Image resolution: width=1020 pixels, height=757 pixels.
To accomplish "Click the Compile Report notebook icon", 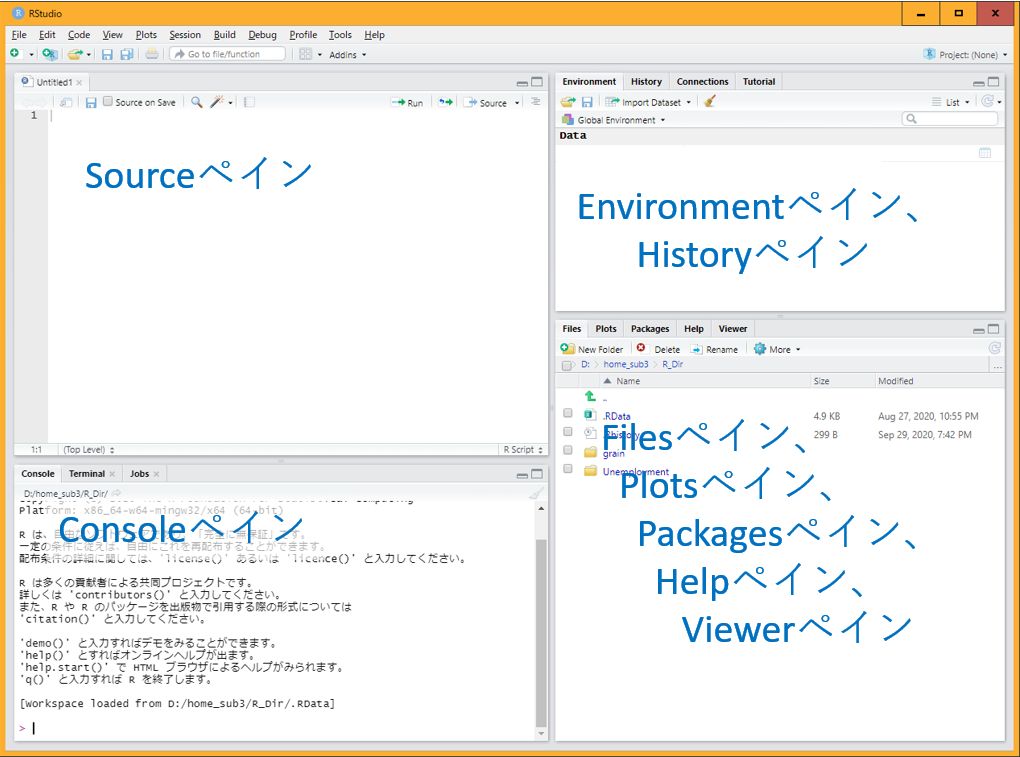I will click(249, 102).
